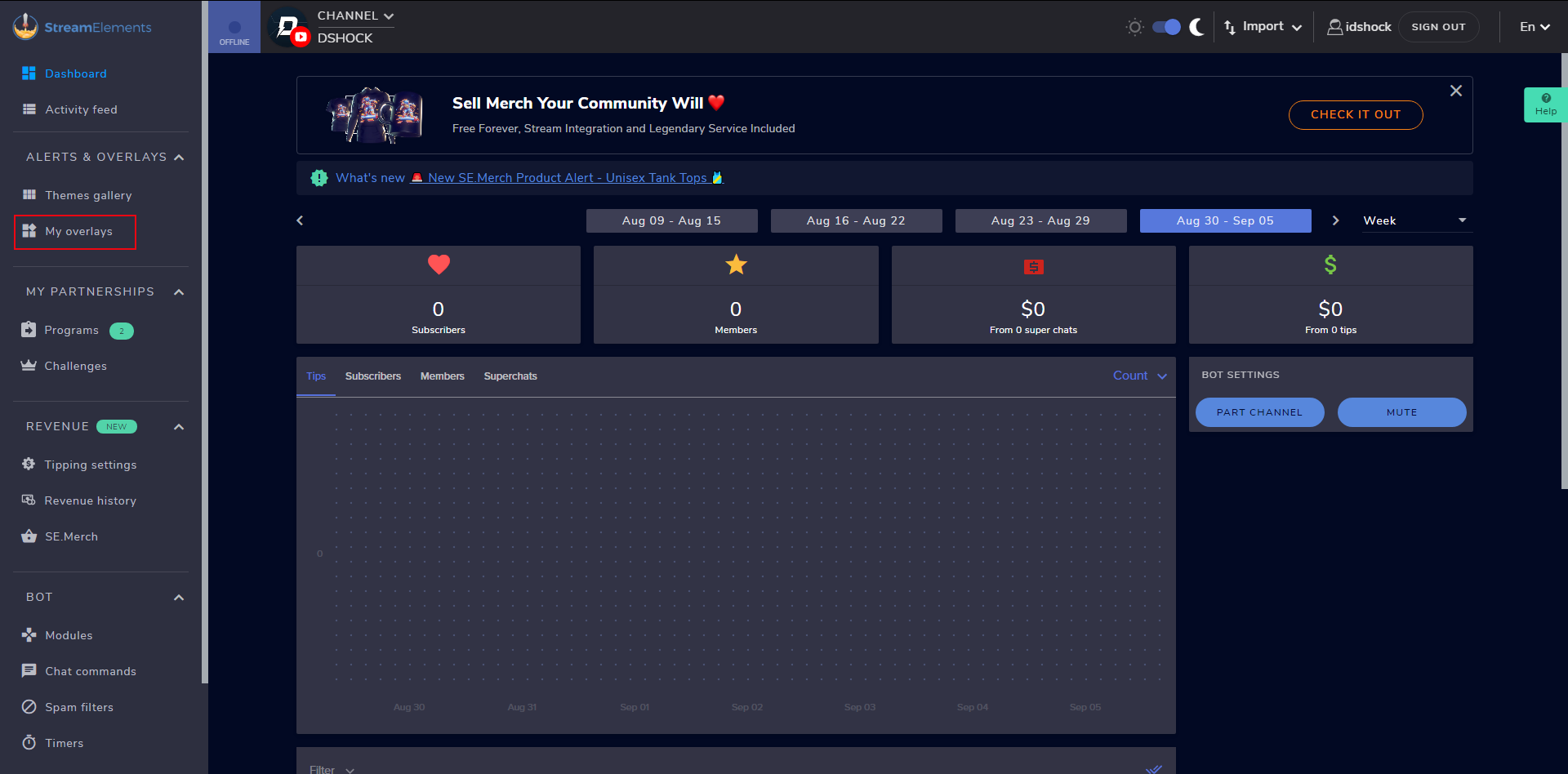Select the Aug 23 - Aug 29 week
Viewport: 1568px width, 774px height.
tap(1041, 220)
